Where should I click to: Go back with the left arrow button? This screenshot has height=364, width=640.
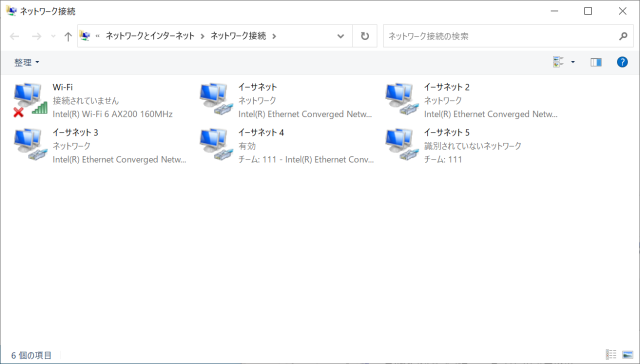[x=15, y=36]
